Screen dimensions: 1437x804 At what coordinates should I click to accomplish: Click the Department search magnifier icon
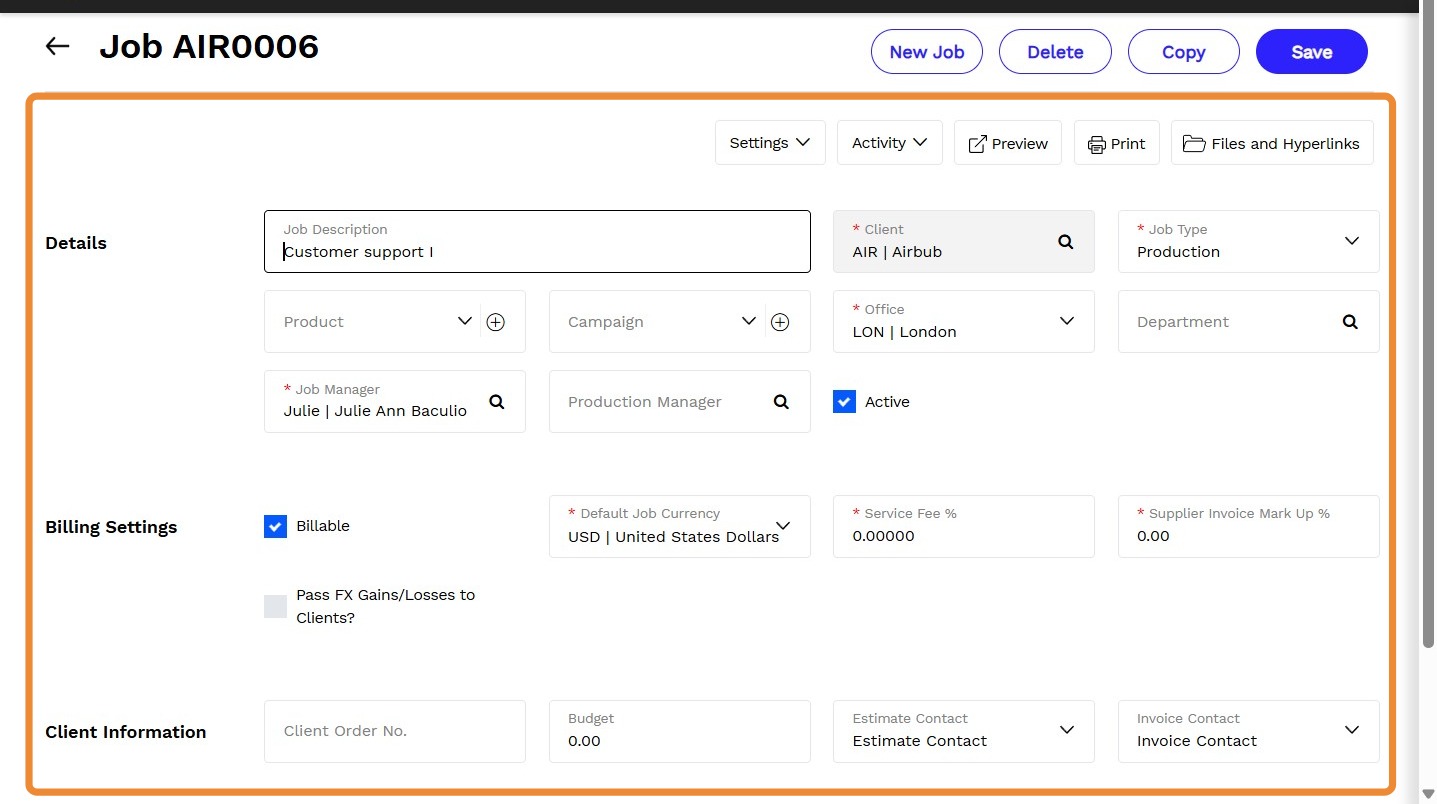pos(1350,322)
